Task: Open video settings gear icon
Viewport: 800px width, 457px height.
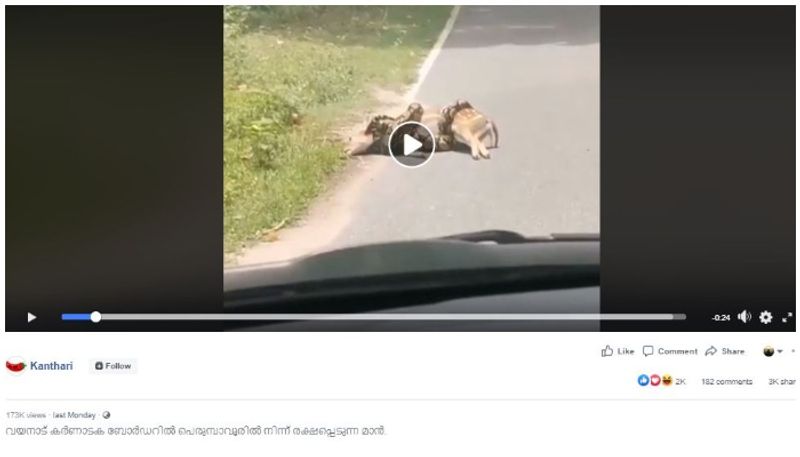Action: point(766,317)
